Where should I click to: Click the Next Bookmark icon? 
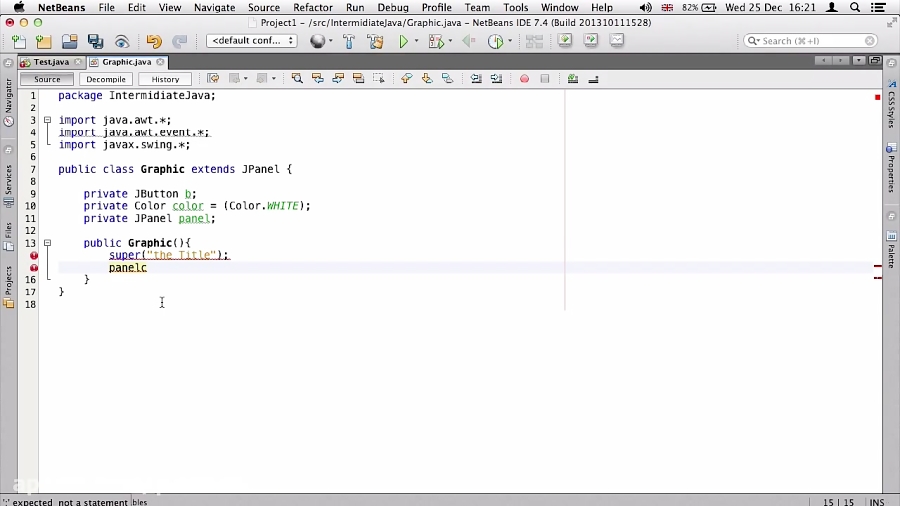tap(427, 79)
